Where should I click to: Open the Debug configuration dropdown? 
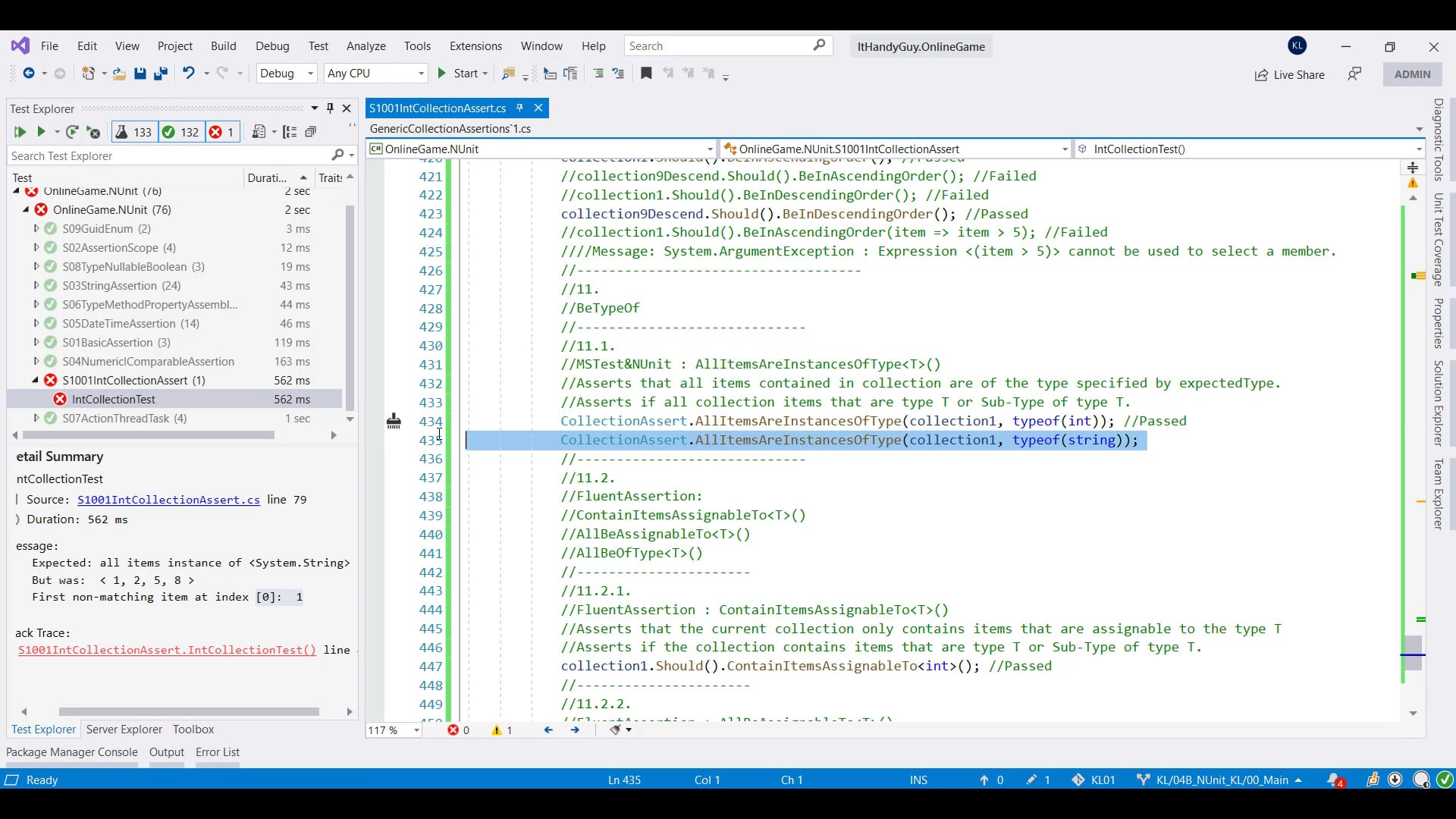click(287, 74)
